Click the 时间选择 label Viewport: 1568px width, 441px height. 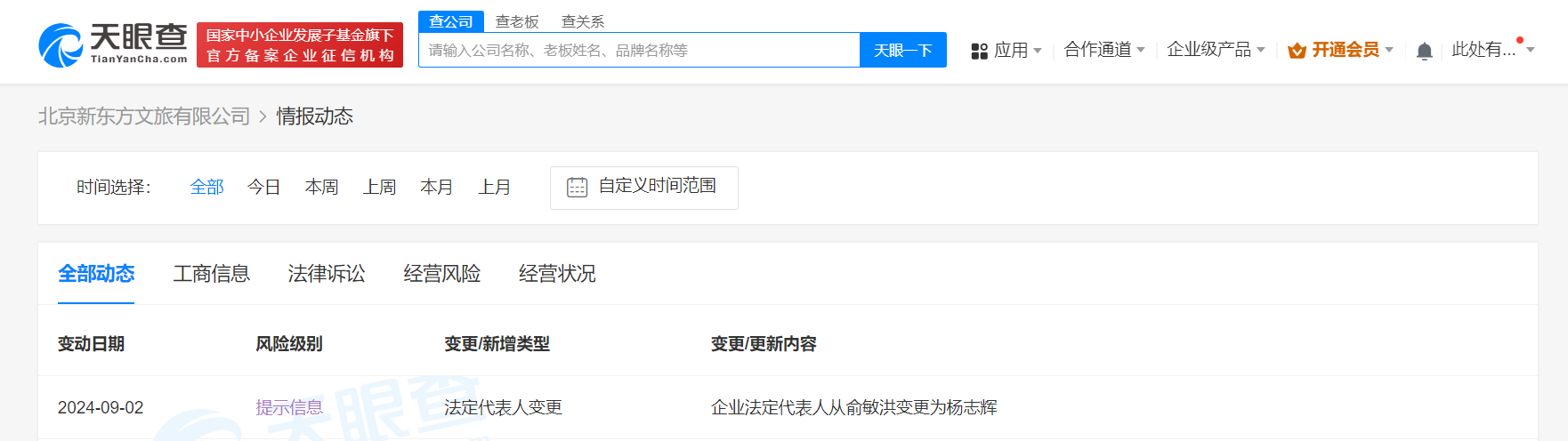click(114, 188)
